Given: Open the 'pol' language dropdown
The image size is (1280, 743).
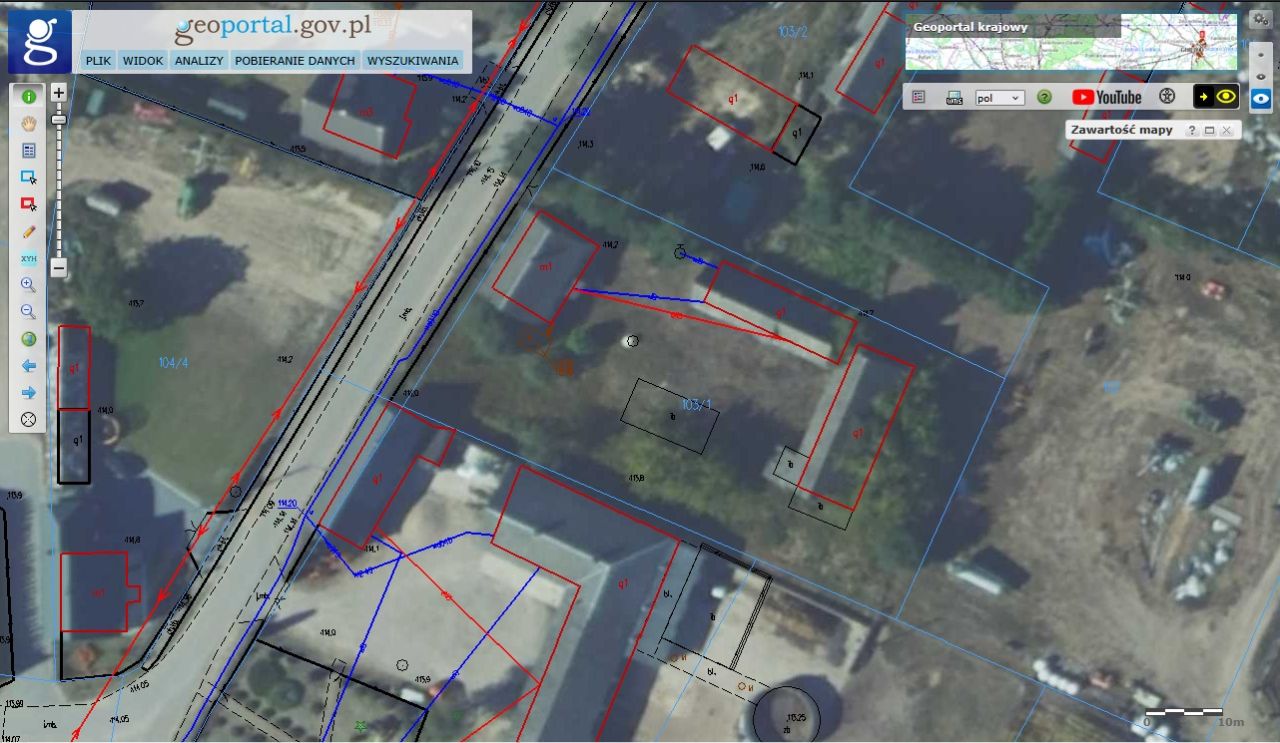Looking at the screenshot, I should tap(1000, 98).
